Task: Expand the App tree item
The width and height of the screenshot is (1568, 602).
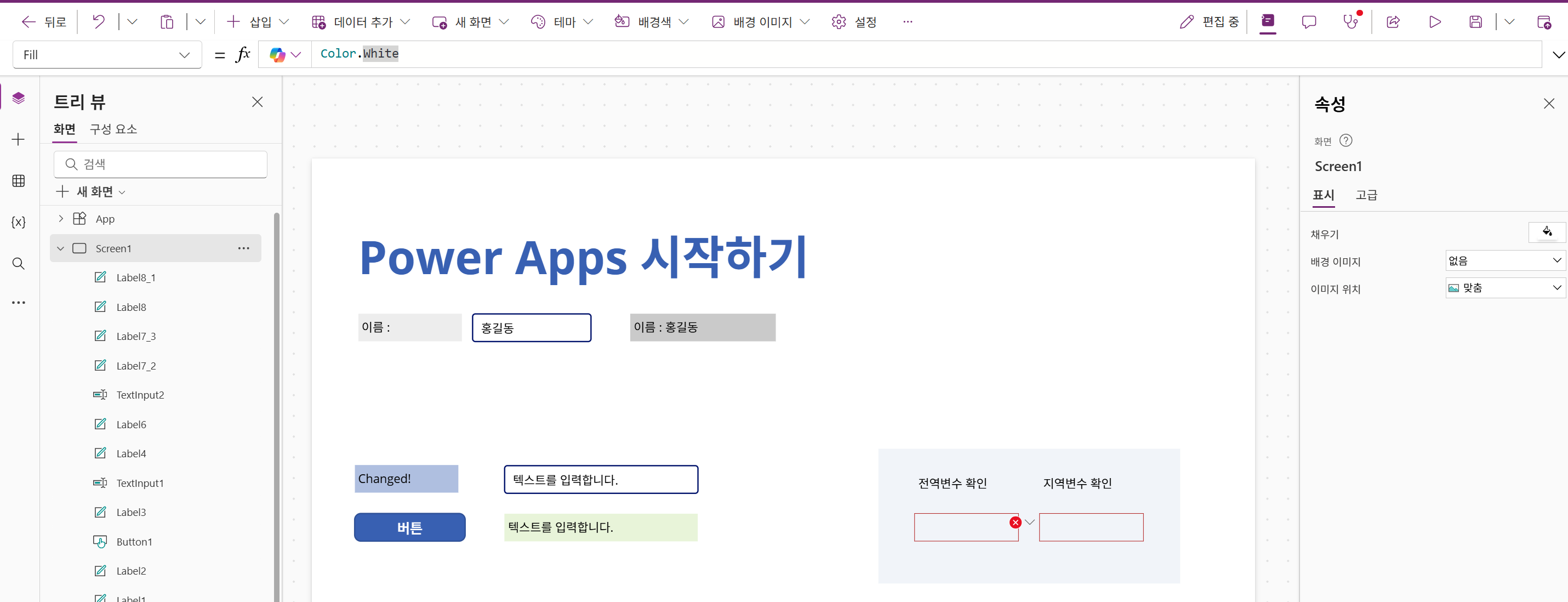Action: point(61,219)
